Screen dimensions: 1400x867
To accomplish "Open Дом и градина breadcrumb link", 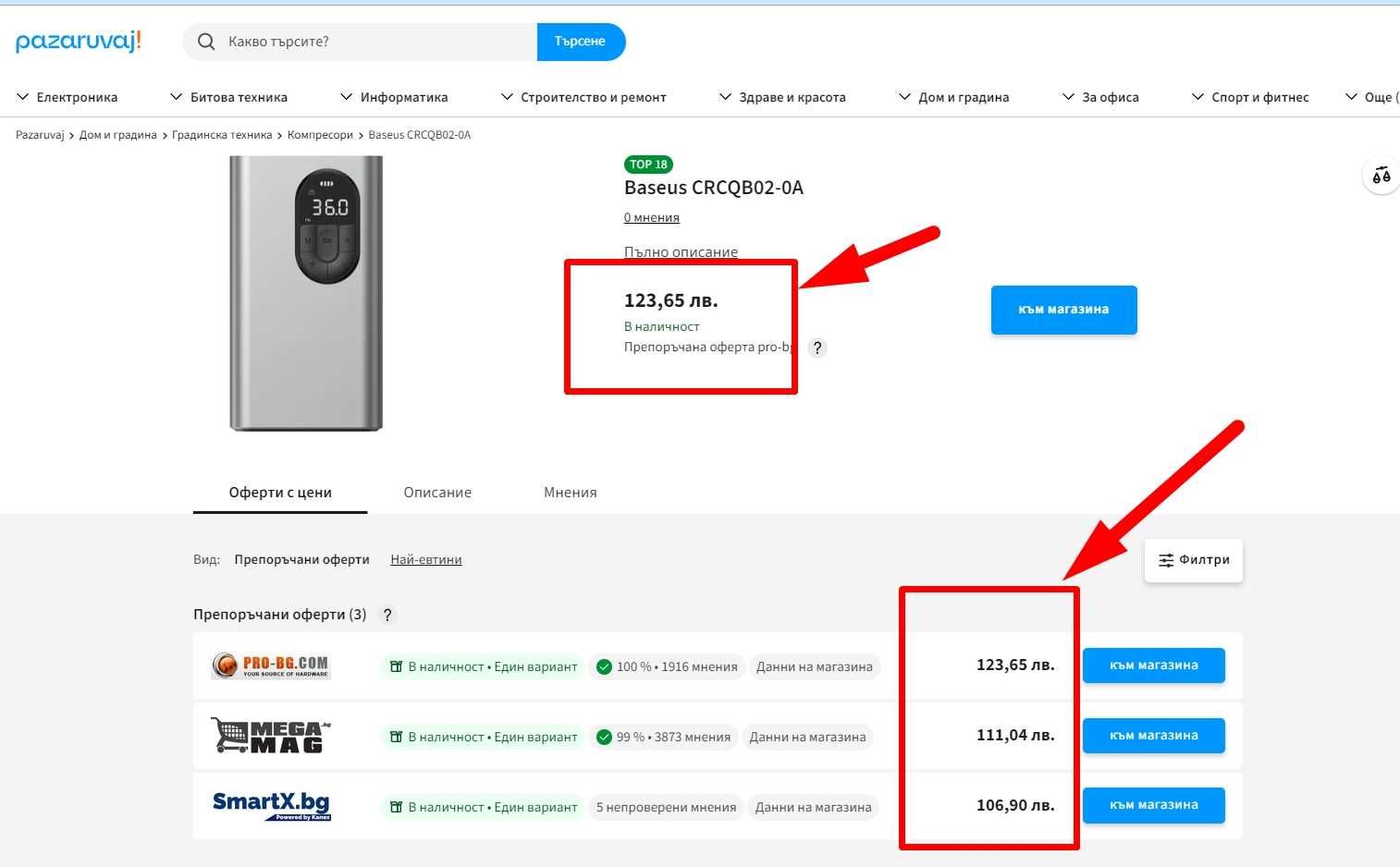I will coord(118,135).
